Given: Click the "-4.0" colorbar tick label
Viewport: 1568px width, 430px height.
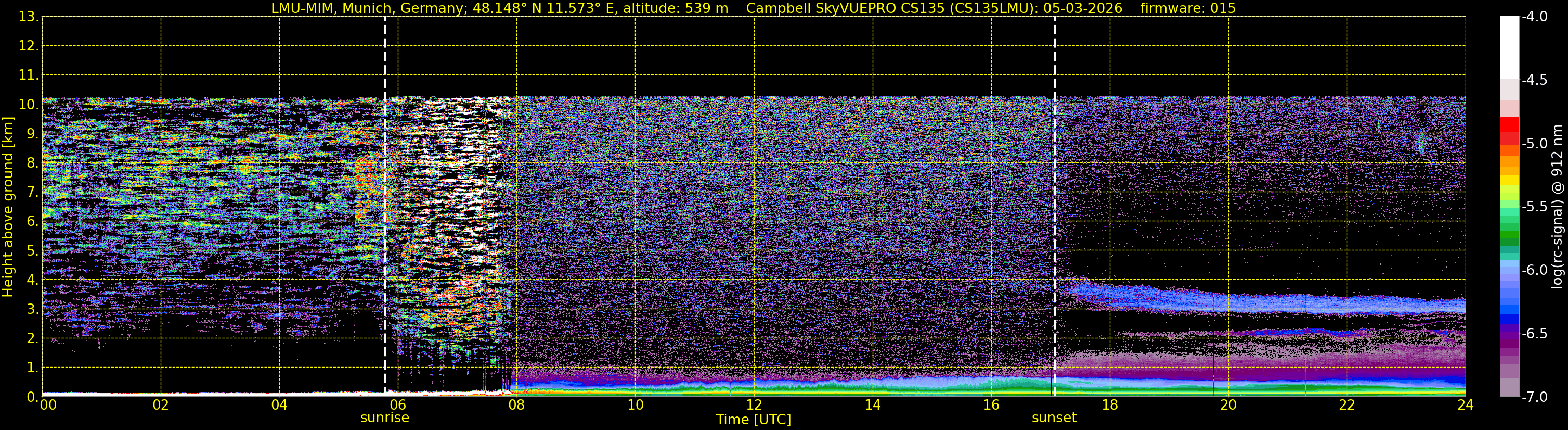Looking at the screenshot, I should tap(1535, 17).
